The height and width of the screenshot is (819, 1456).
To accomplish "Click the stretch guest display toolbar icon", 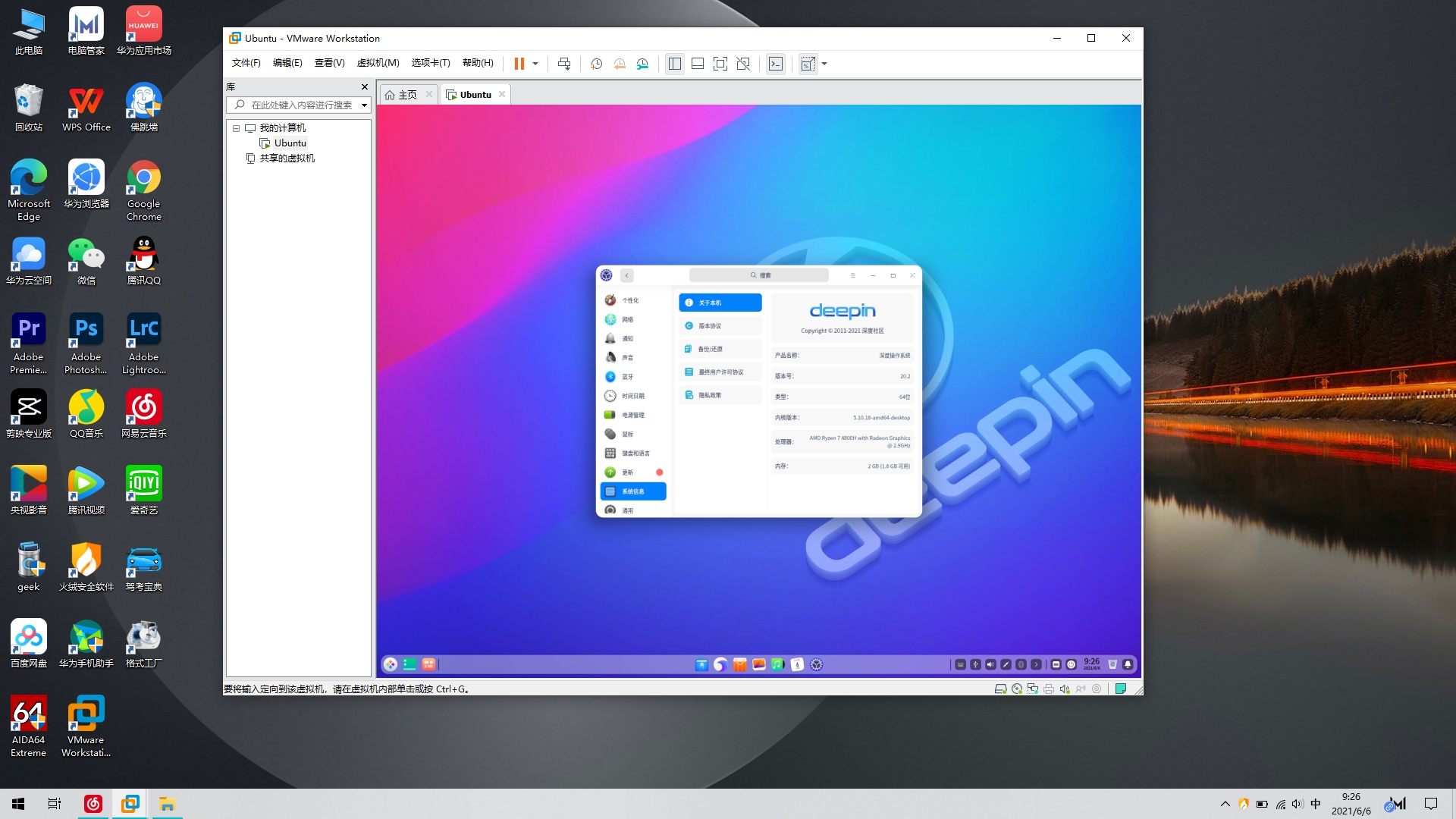I will click(x=808, y=64).
